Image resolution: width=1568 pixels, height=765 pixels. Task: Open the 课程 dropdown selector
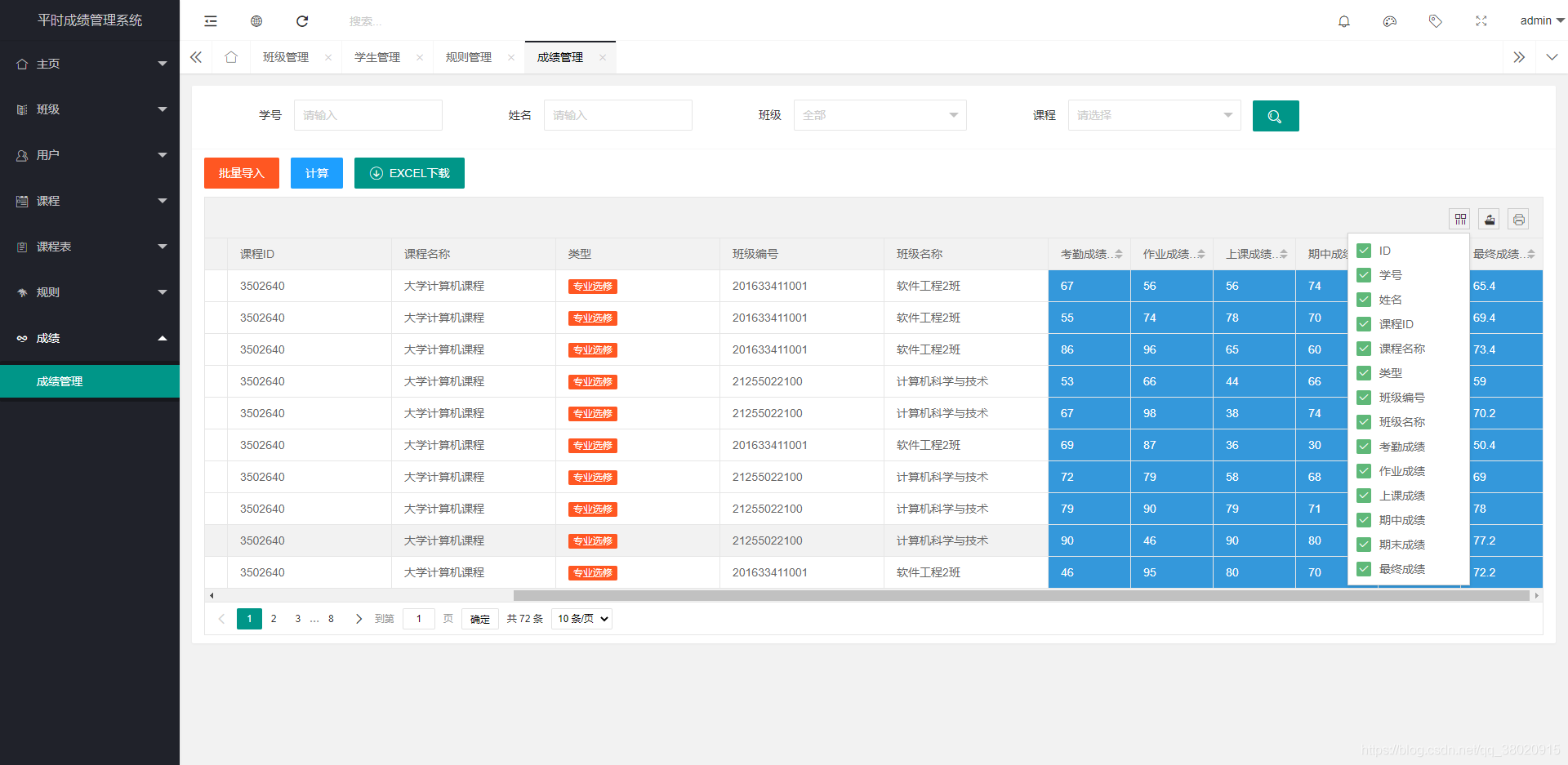pyautogui.click(x=1155, y=115)
